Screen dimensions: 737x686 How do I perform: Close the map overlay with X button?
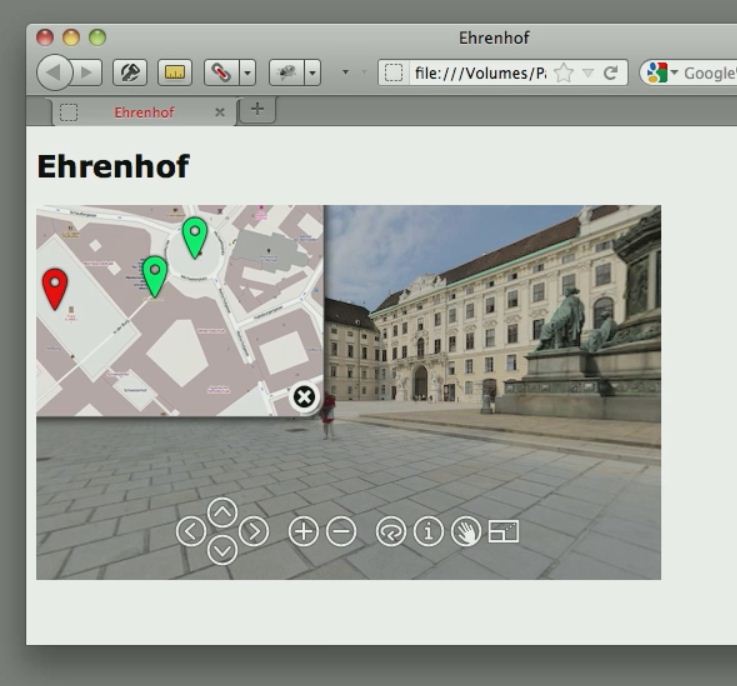[304, 398]
